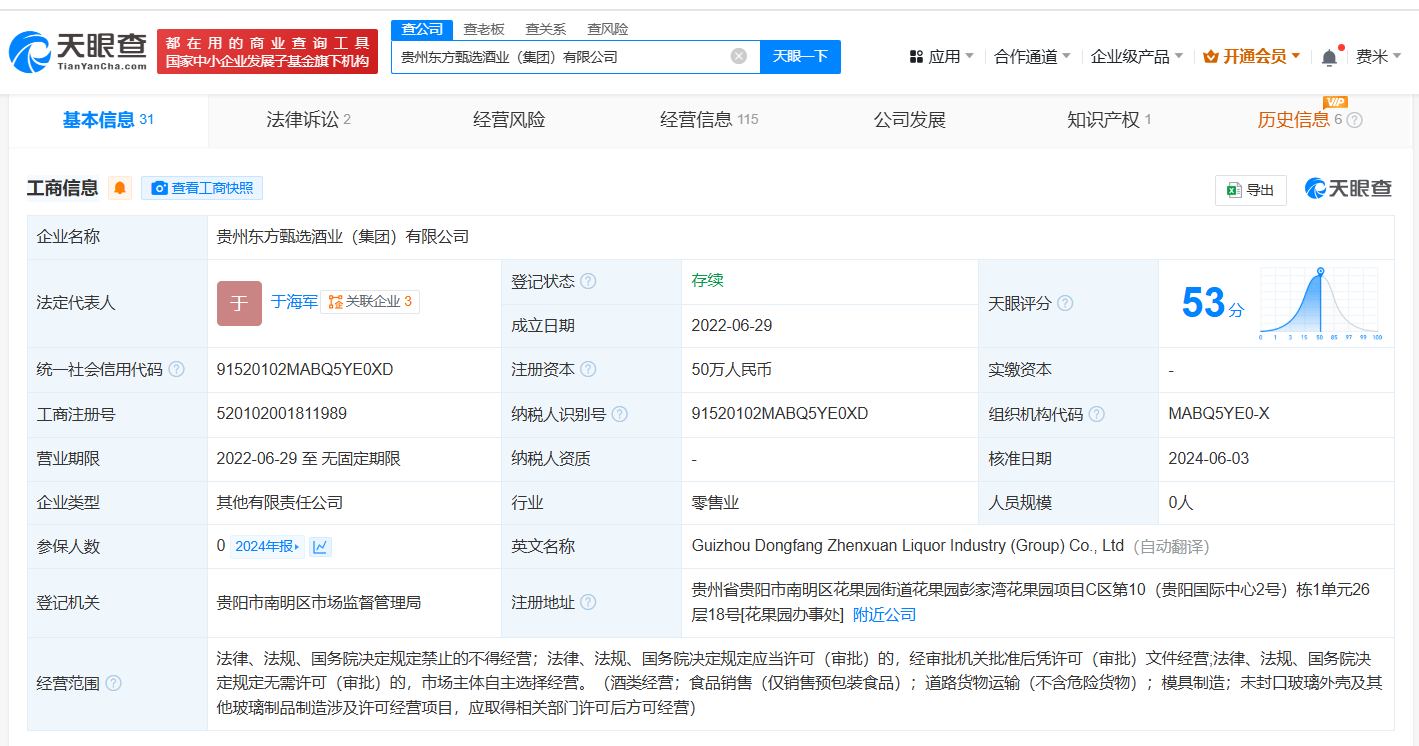Image resolution: width=1419 pixels, height=746 pixels.
Task: Click help icon beside 统一社会信用代码
Action: coord(177,369)
